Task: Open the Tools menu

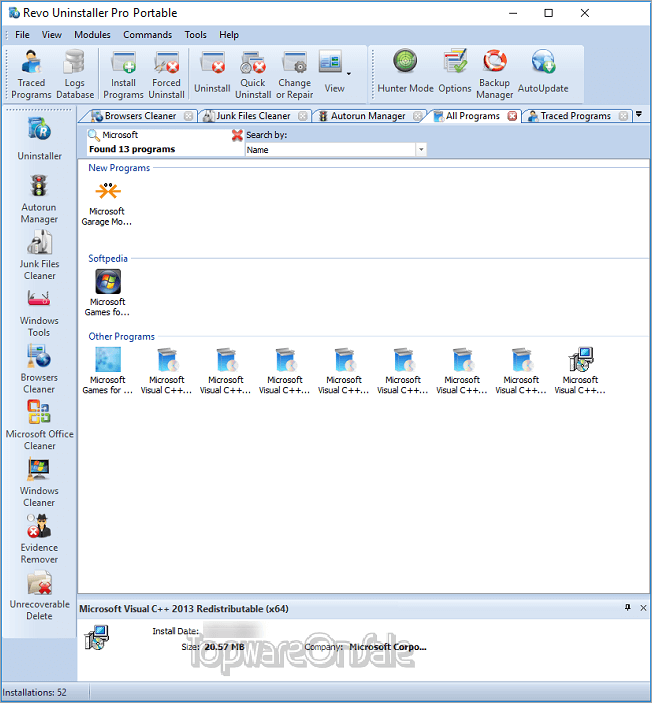Action: [196, 35]
